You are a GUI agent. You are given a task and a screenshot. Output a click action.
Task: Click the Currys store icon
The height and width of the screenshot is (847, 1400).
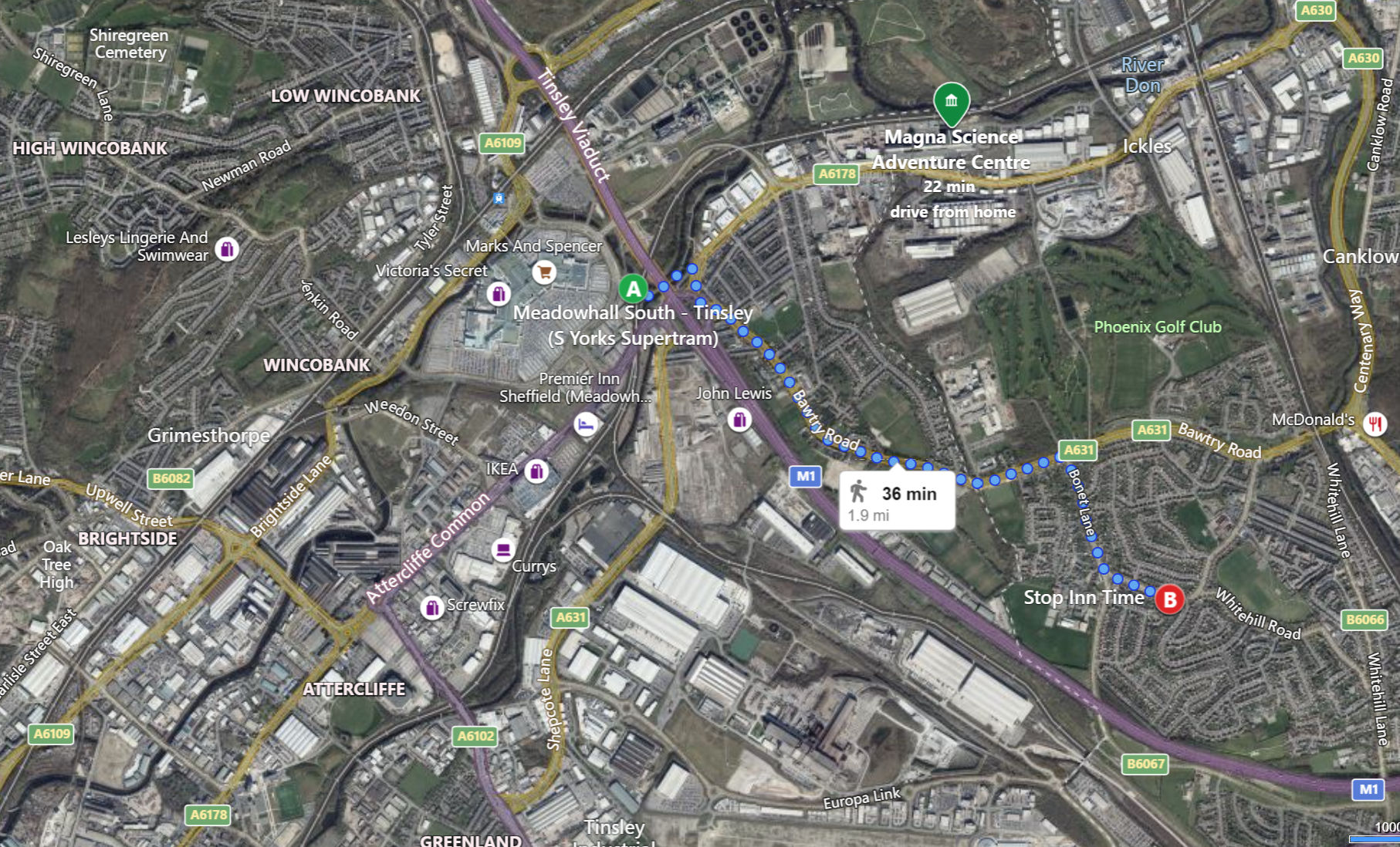[x=503, y=549]
